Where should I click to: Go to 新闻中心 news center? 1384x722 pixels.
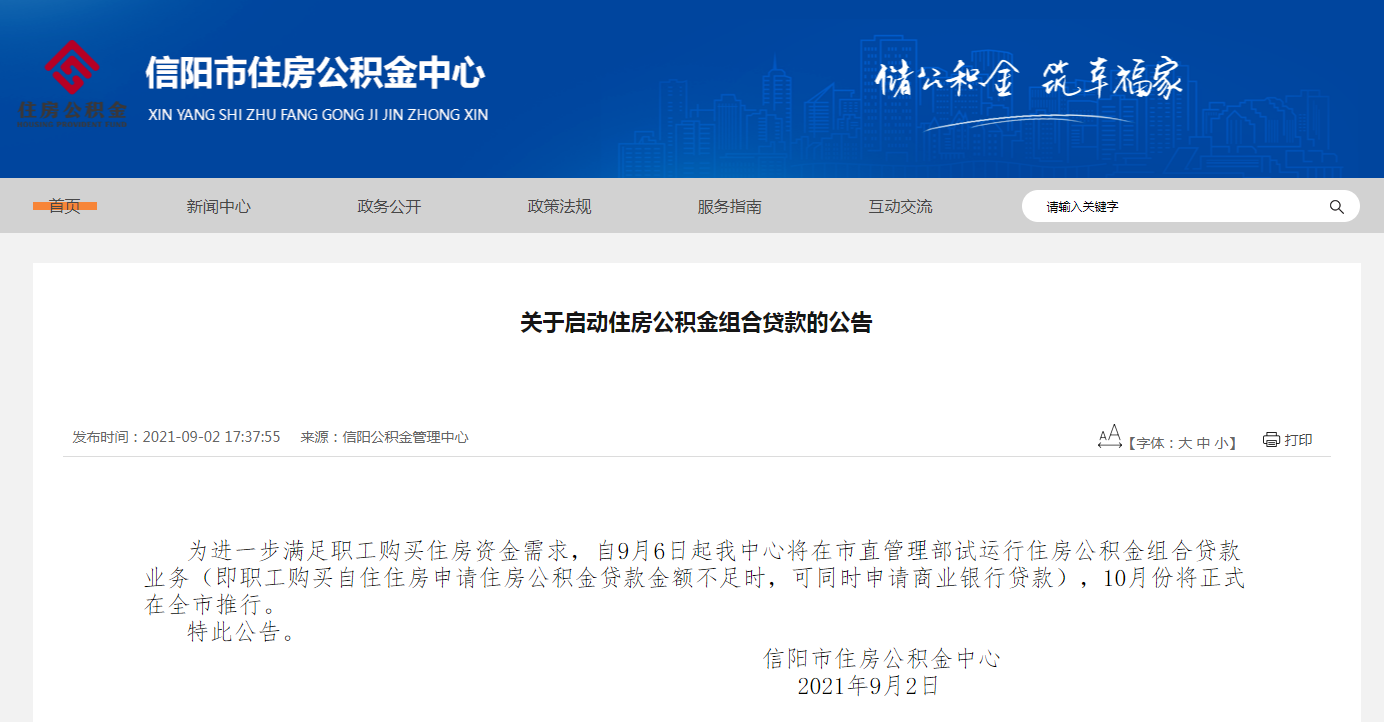pyautogui.click(x=218, y=207)
